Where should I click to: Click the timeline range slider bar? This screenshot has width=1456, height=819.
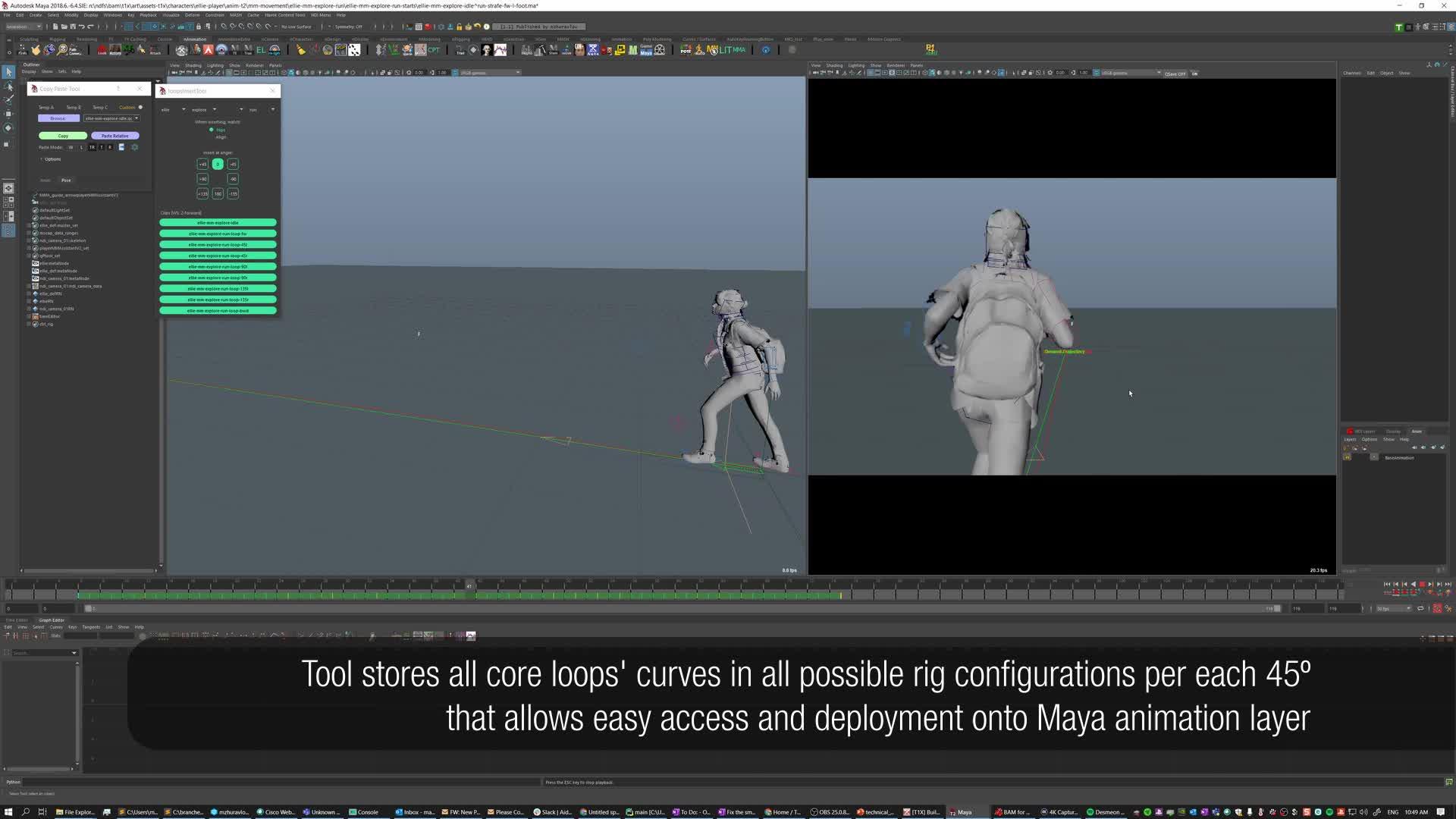pos(682,608)
